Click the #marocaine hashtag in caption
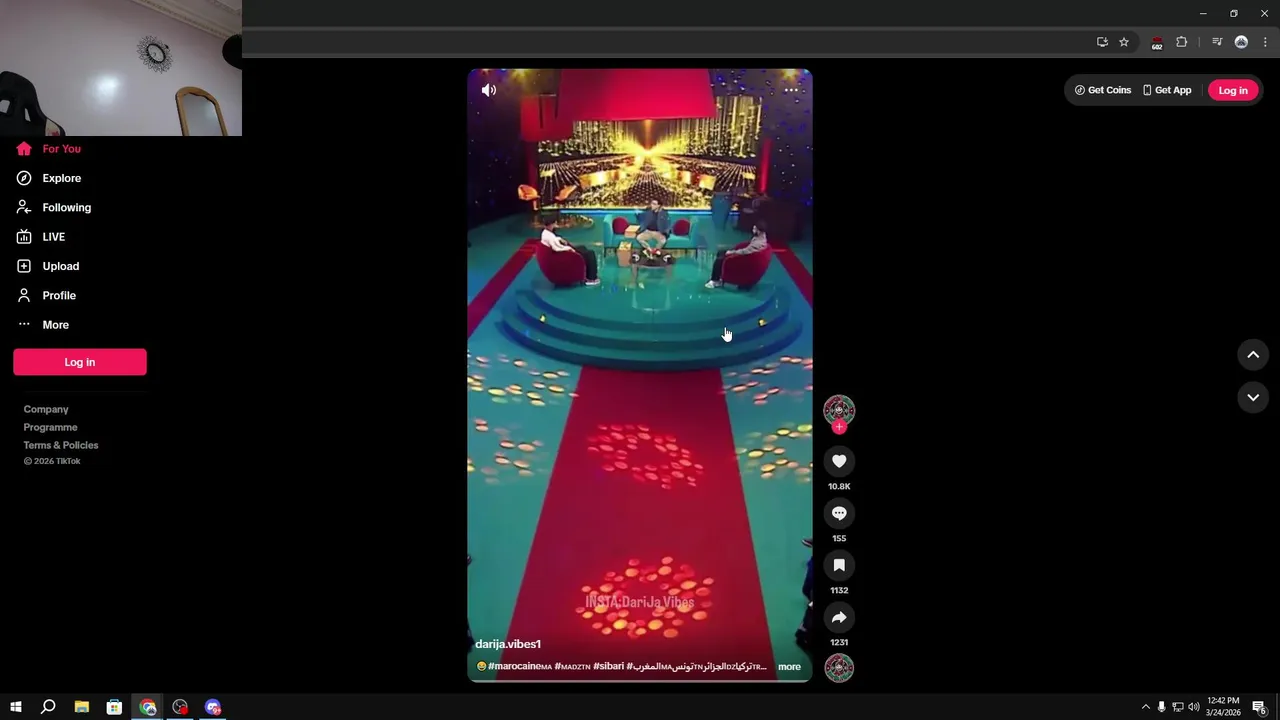The height and width of the screenshot is (720, 1280). pyautogui.click(x=519, y=666)
